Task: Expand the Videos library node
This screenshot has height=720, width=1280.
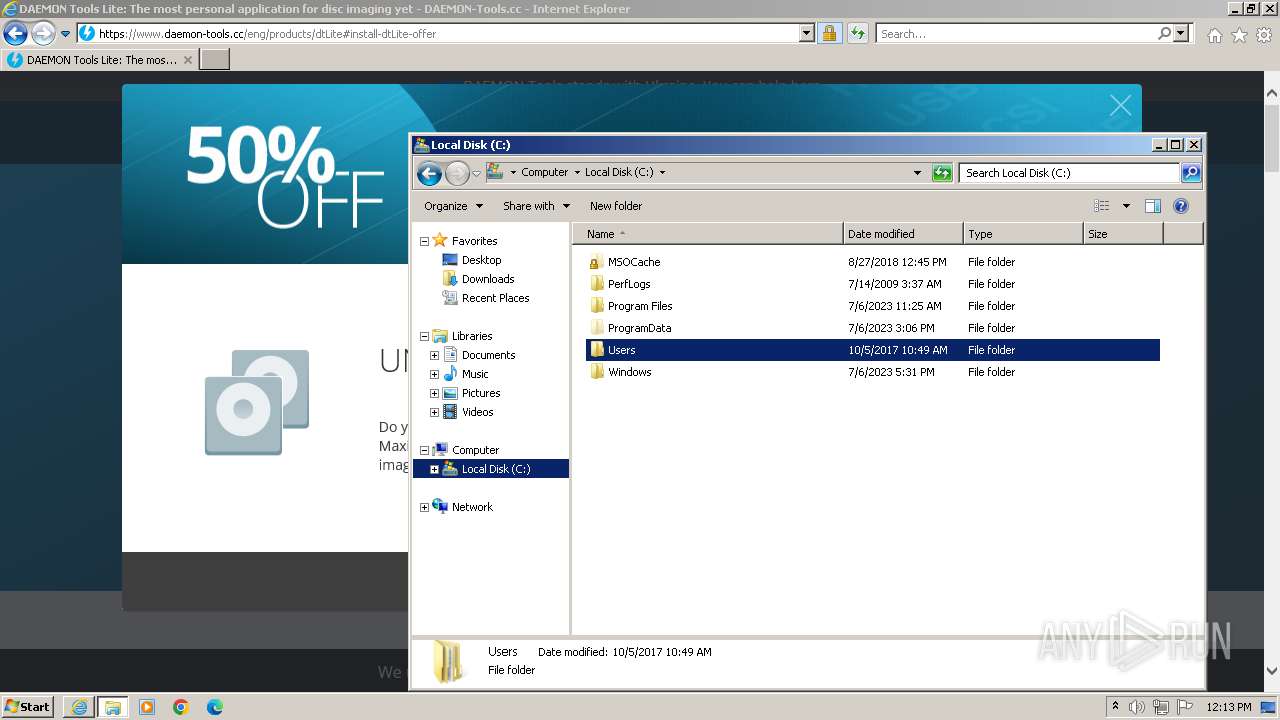Action: [x=434, y=412]
